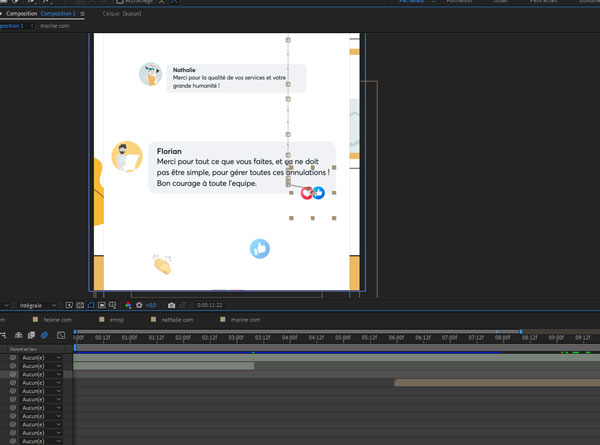Screen dimensions: 600x445
Task: Click the preview timecode 0:00:11:22
Action: tap(209, 305)
